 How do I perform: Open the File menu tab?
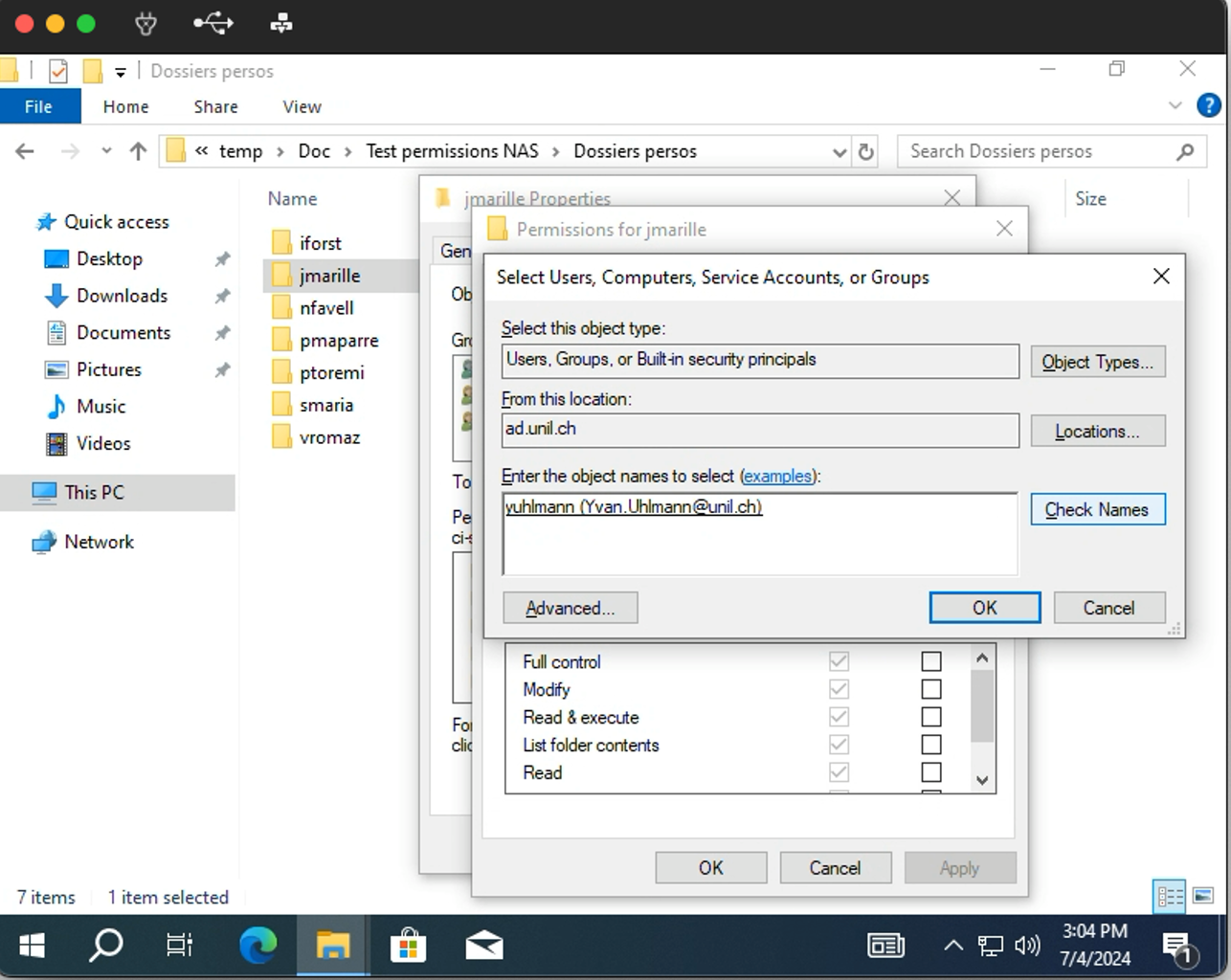(x=38, y=106)
